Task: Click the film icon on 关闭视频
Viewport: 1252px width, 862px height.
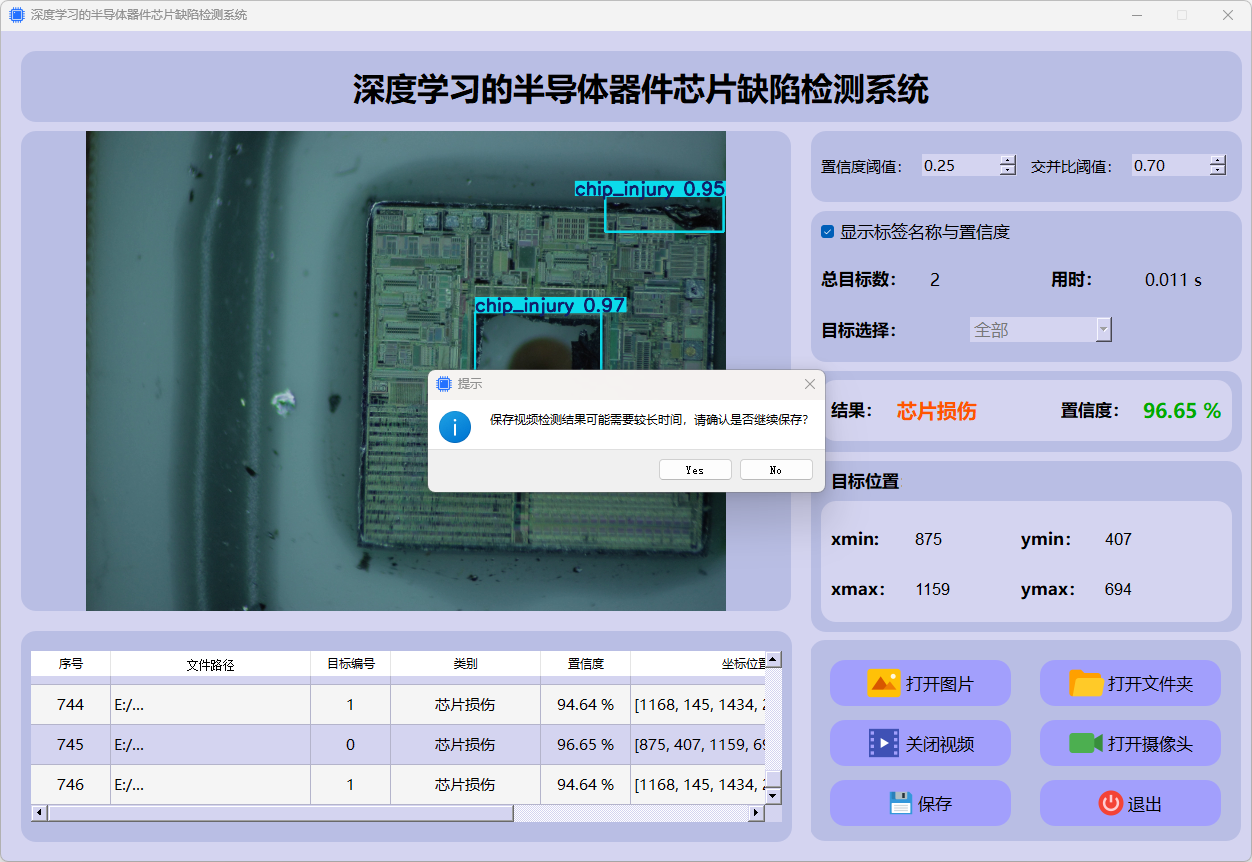Action: tap(884, 743)
